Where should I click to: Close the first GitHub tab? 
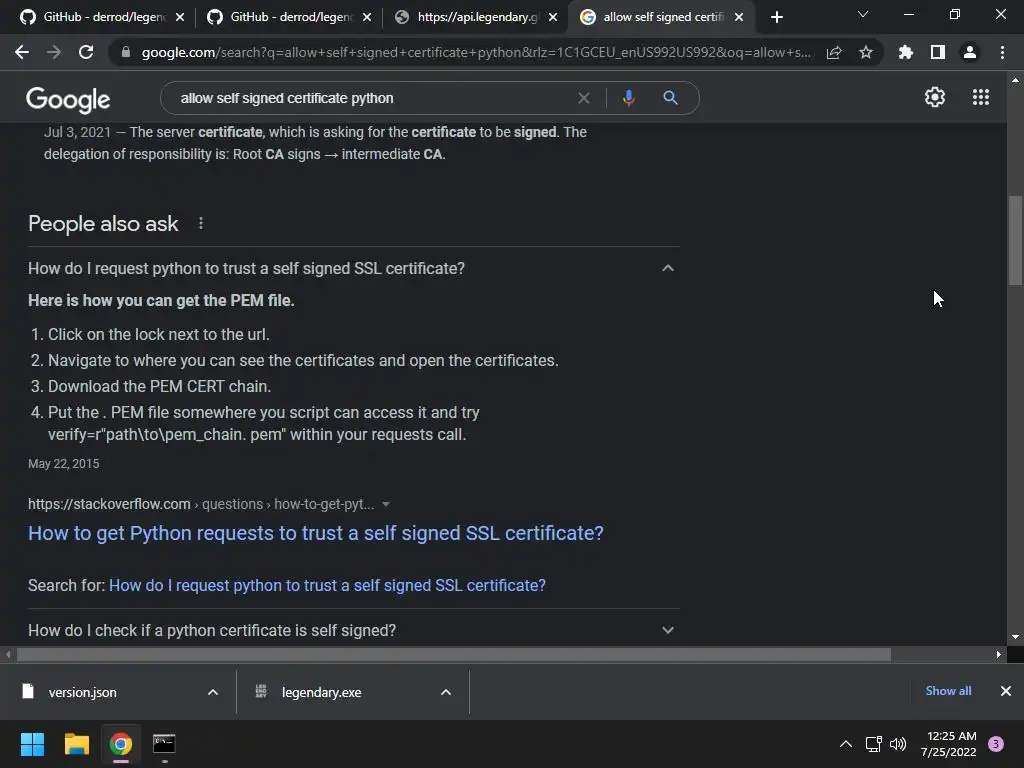(180, 18)
